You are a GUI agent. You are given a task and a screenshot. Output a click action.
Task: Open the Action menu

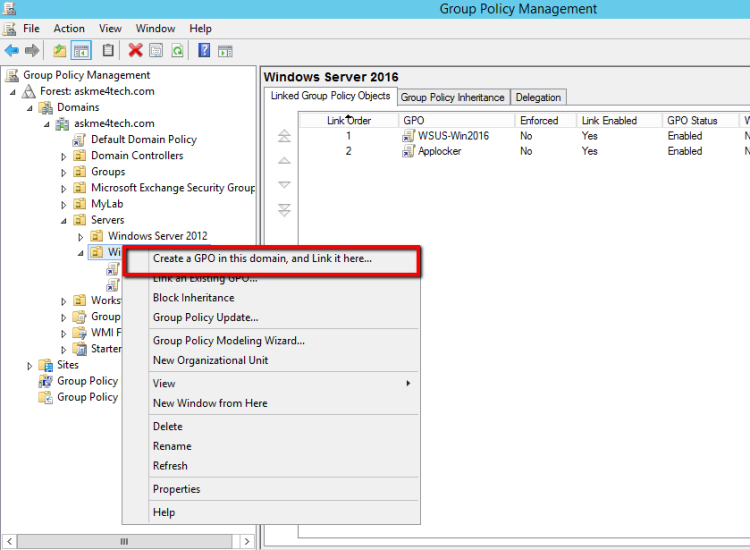click(x=69, y=29)
